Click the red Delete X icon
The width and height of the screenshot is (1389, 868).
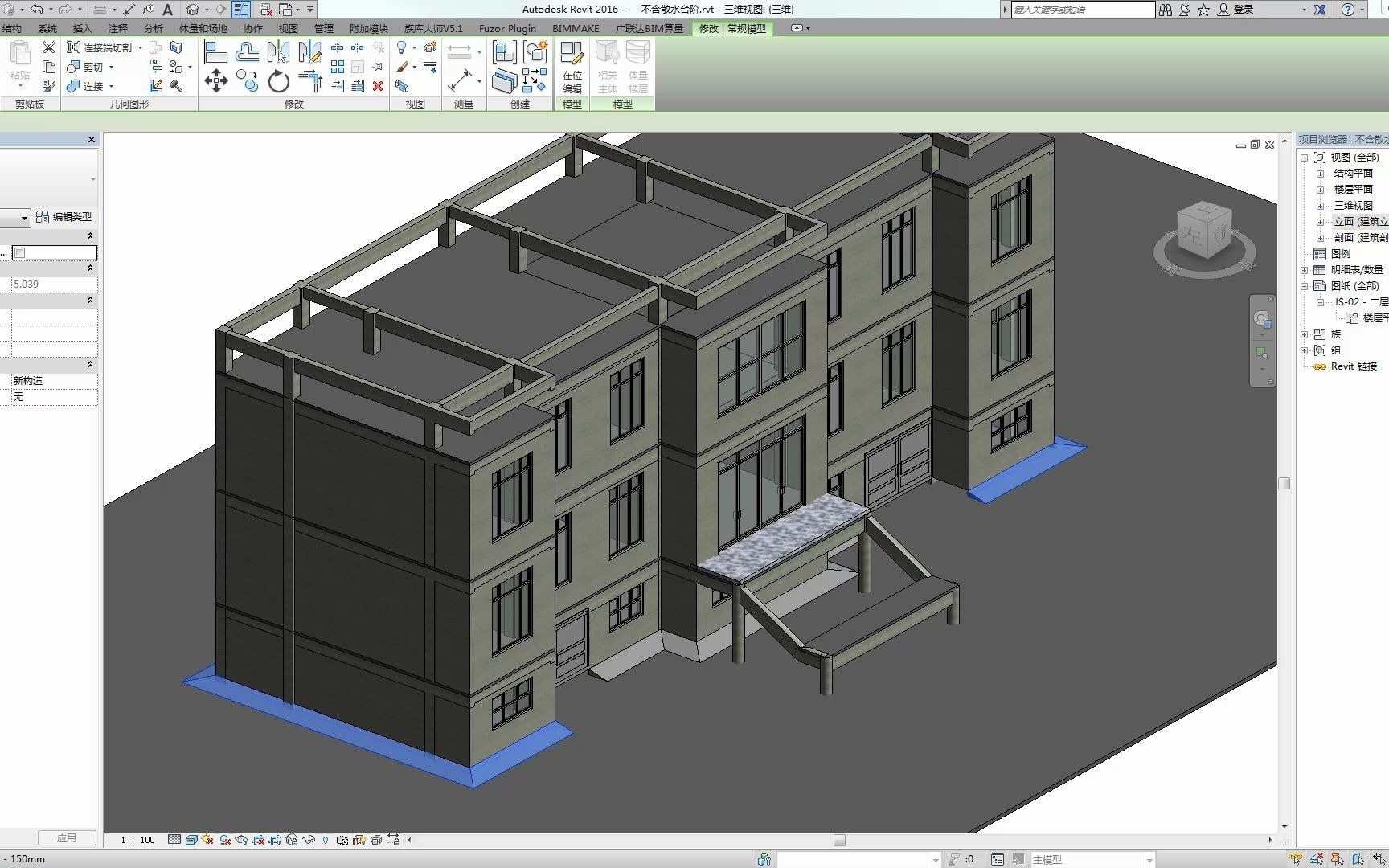[378, 86]
